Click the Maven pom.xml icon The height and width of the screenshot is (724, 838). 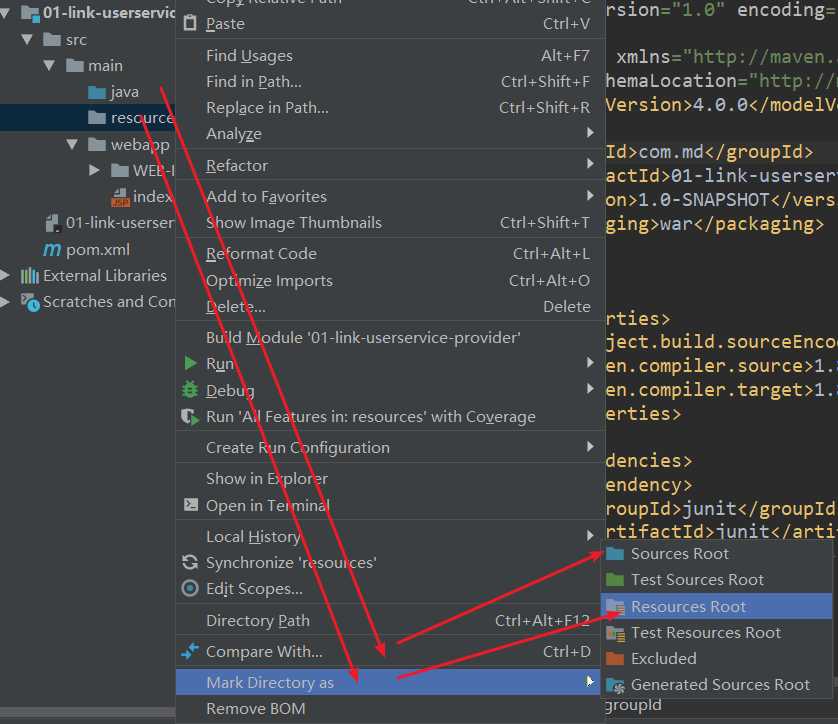click(x=52, y=250)
